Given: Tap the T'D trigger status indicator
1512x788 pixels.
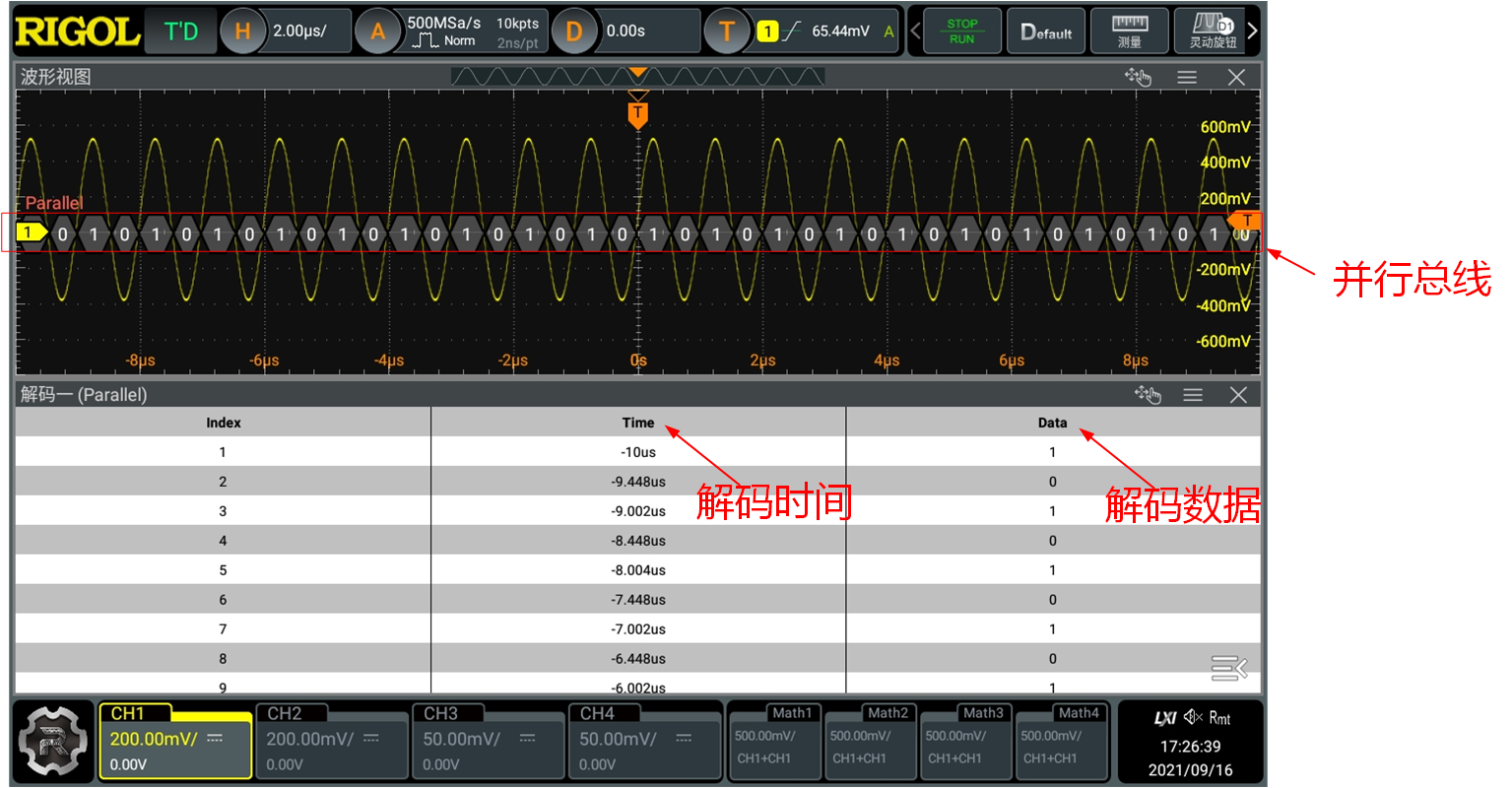Looking at the screenshot, I should point(181,32).
